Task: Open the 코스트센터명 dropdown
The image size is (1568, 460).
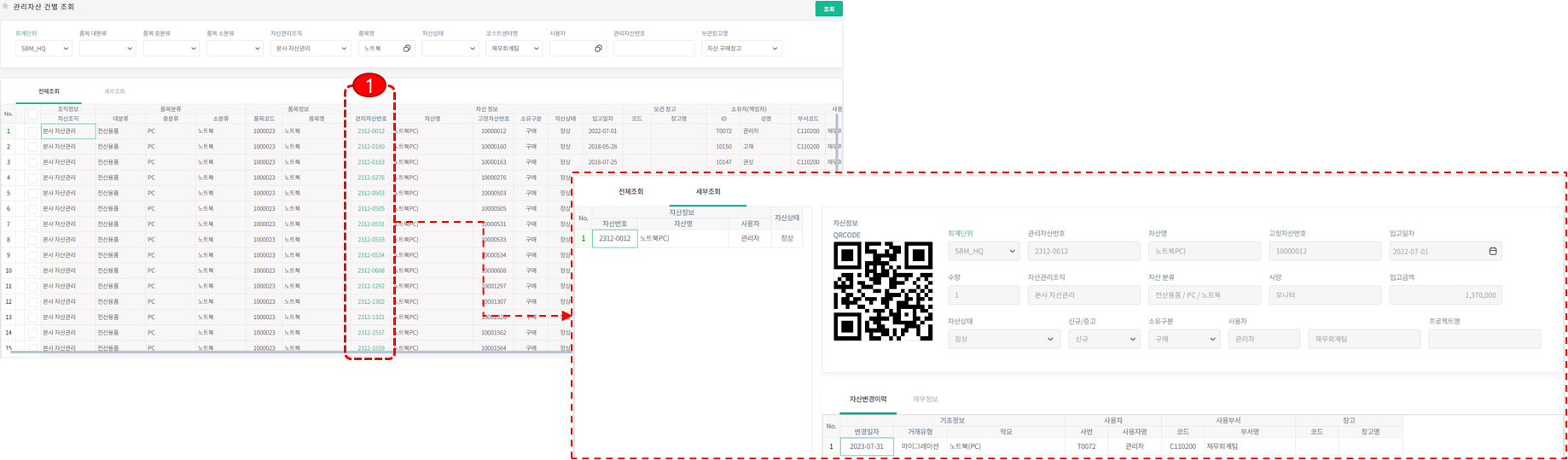Action: pyautogui.click(x=514, y=49)
